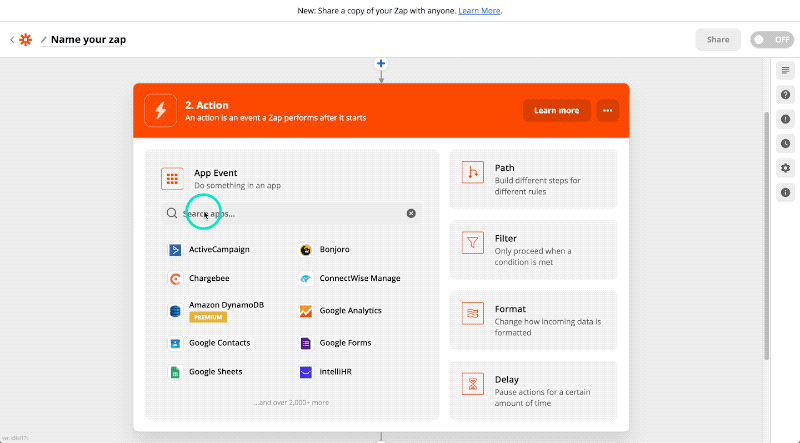This screenshot has width=800, height=443.
Task: Select the Google Sheets app icon
Action: (175, 372)
